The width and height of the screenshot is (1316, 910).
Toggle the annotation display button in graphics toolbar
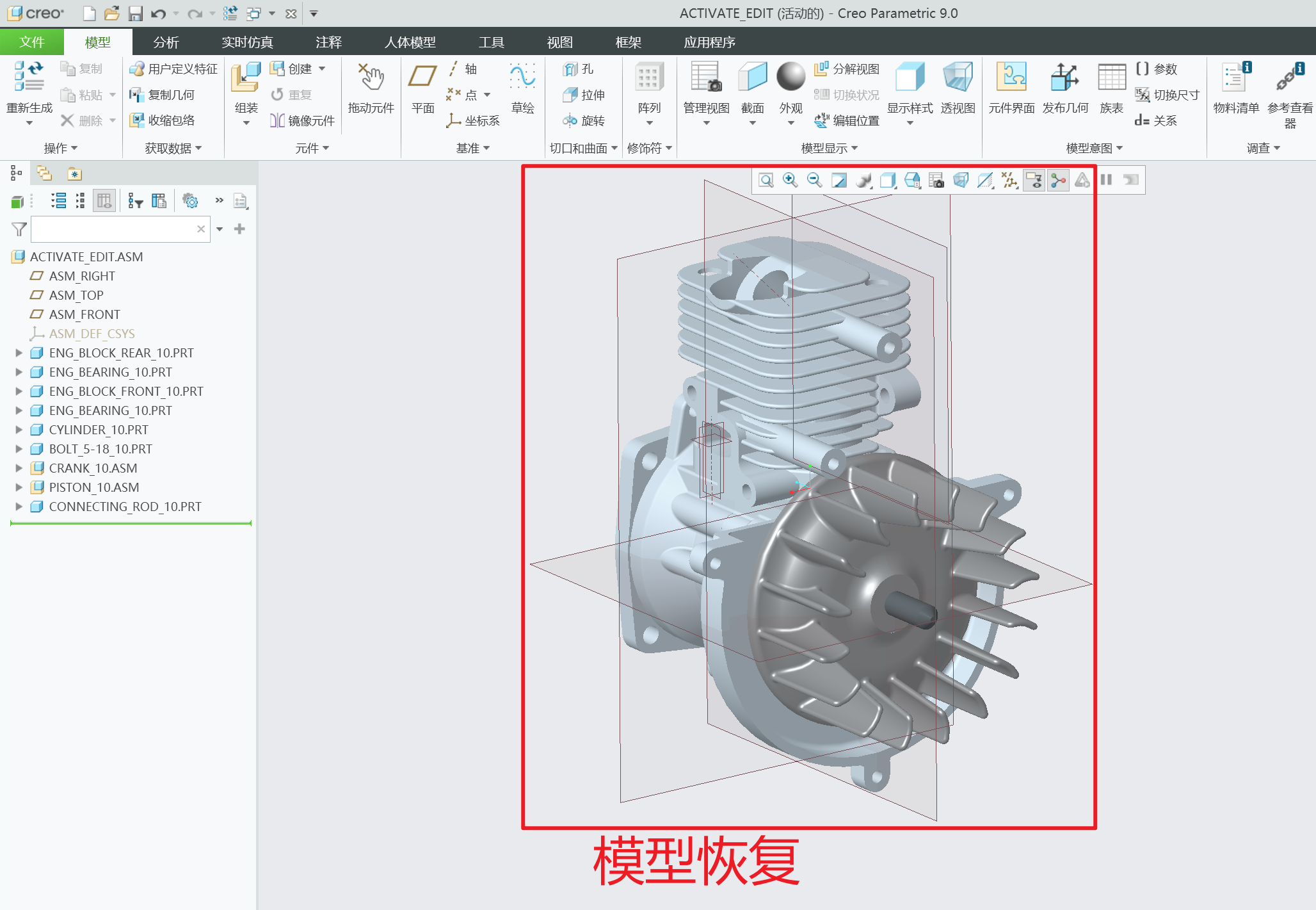[1034, 181]
